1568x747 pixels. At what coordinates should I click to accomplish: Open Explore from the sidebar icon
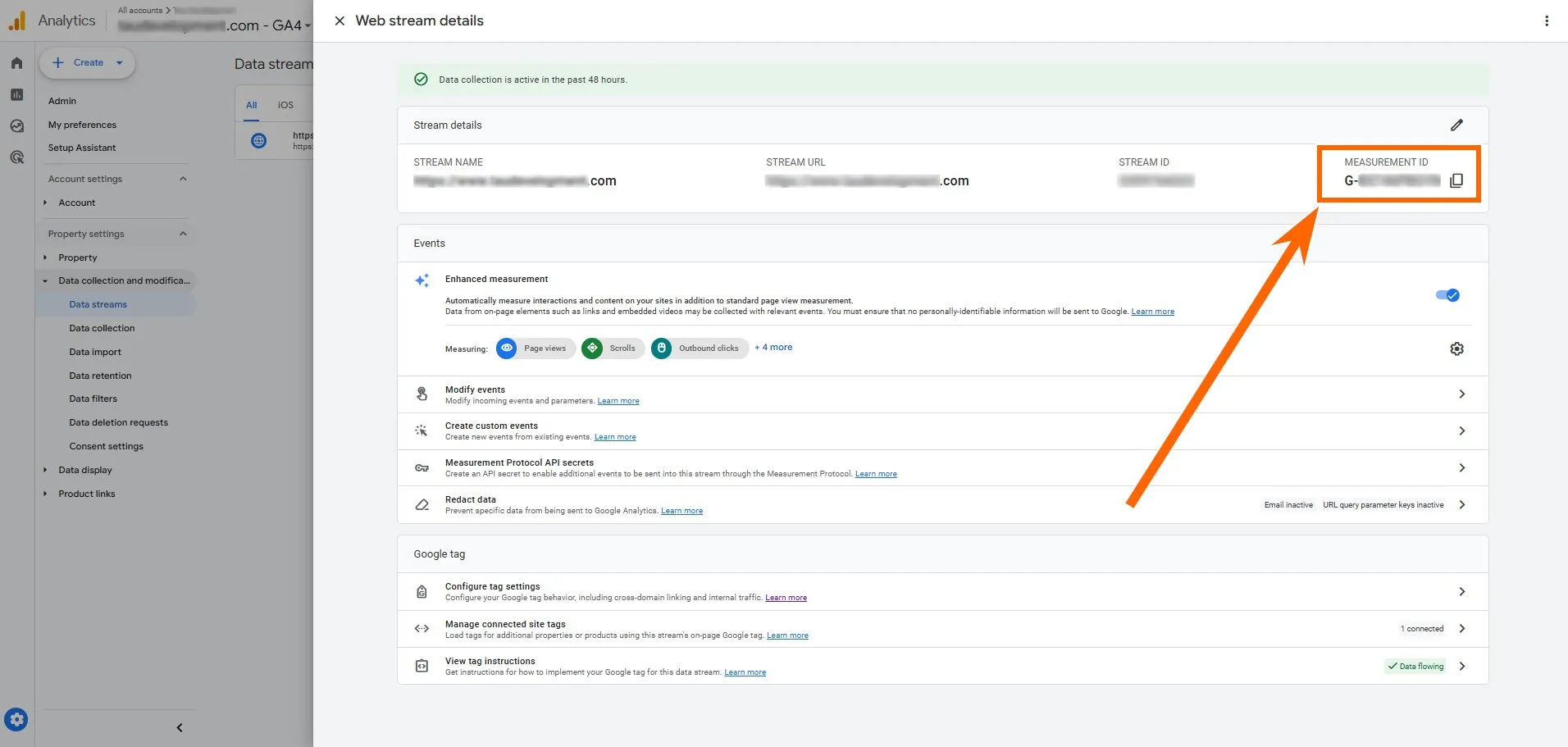coord(16,126)
